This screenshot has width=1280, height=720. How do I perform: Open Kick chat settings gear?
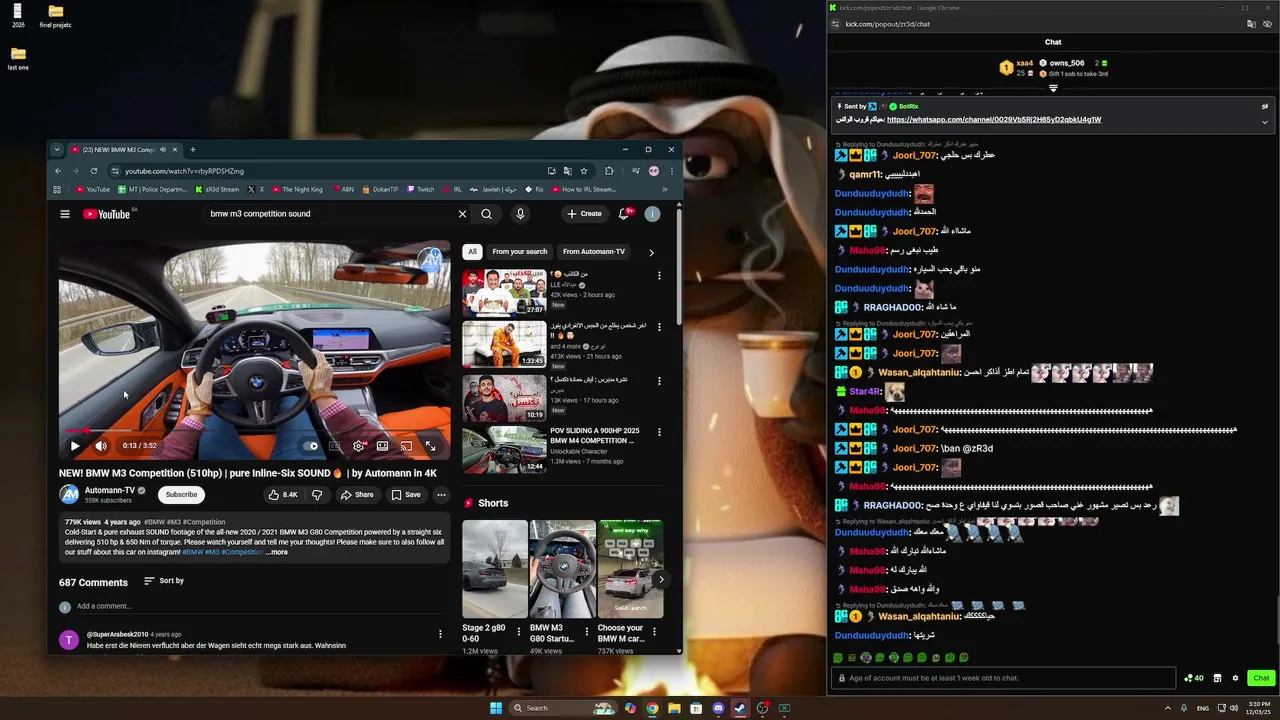(x=1235, y=678)
